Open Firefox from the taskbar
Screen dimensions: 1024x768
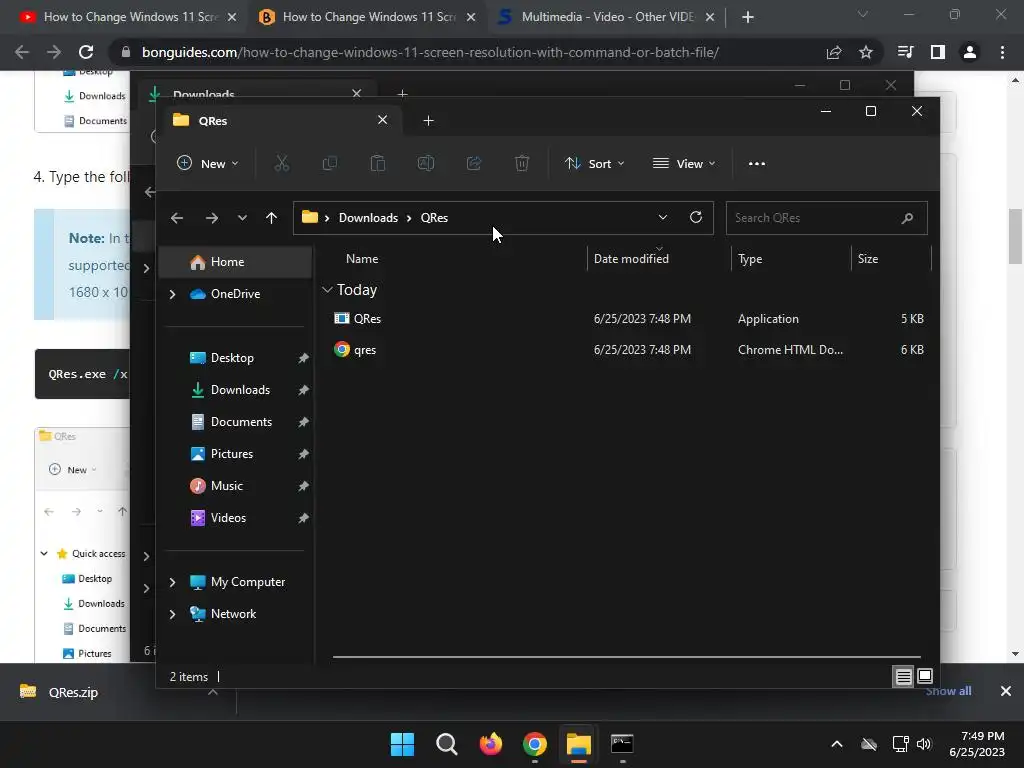coord(490,744)
